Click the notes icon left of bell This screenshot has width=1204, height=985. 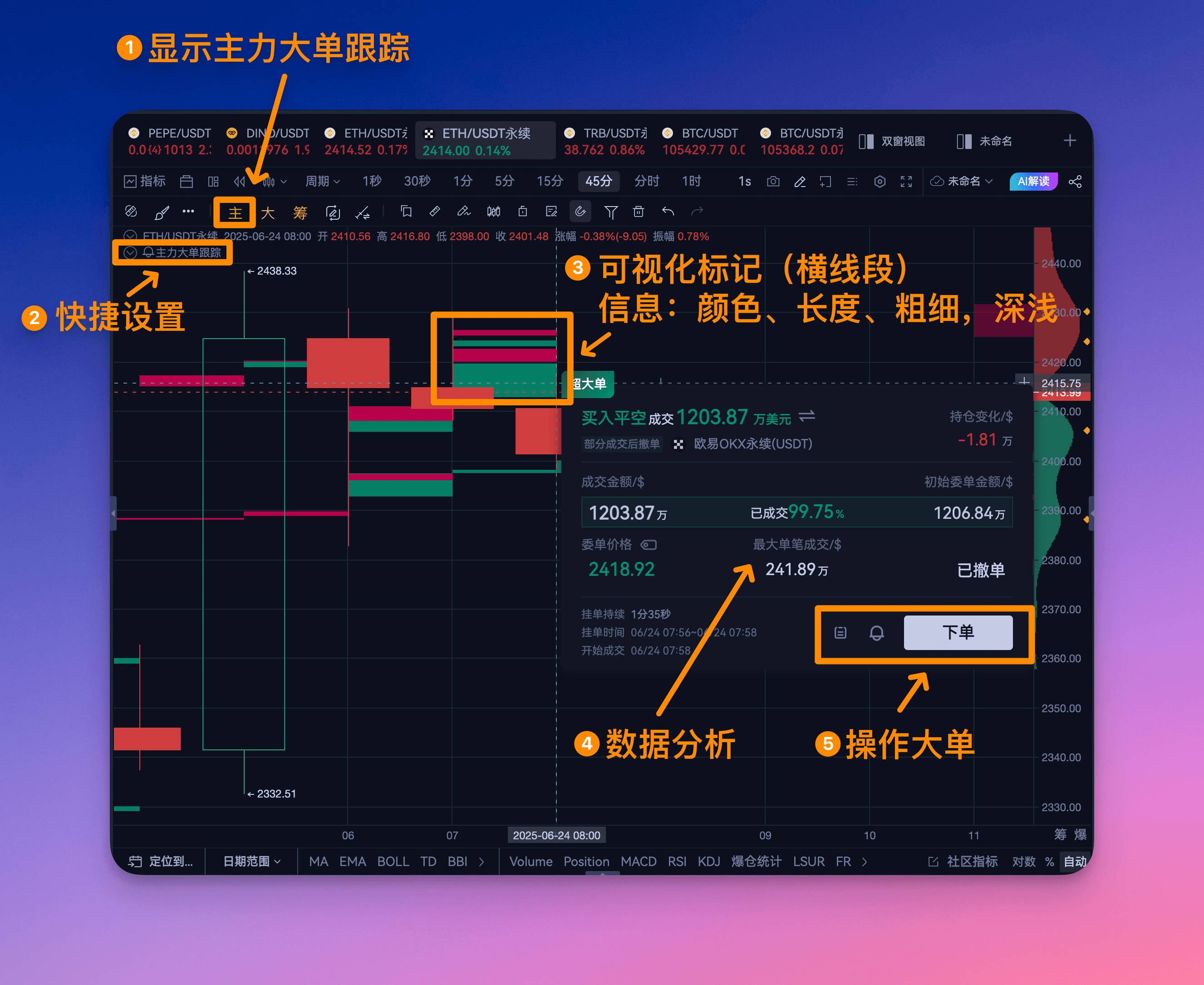(x=840, y=633)
